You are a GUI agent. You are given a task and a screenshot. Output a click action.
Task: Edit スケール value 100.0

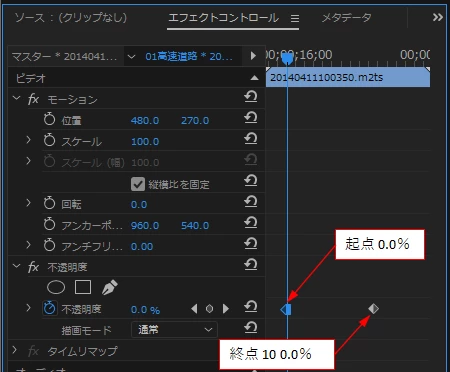point(145,141)
